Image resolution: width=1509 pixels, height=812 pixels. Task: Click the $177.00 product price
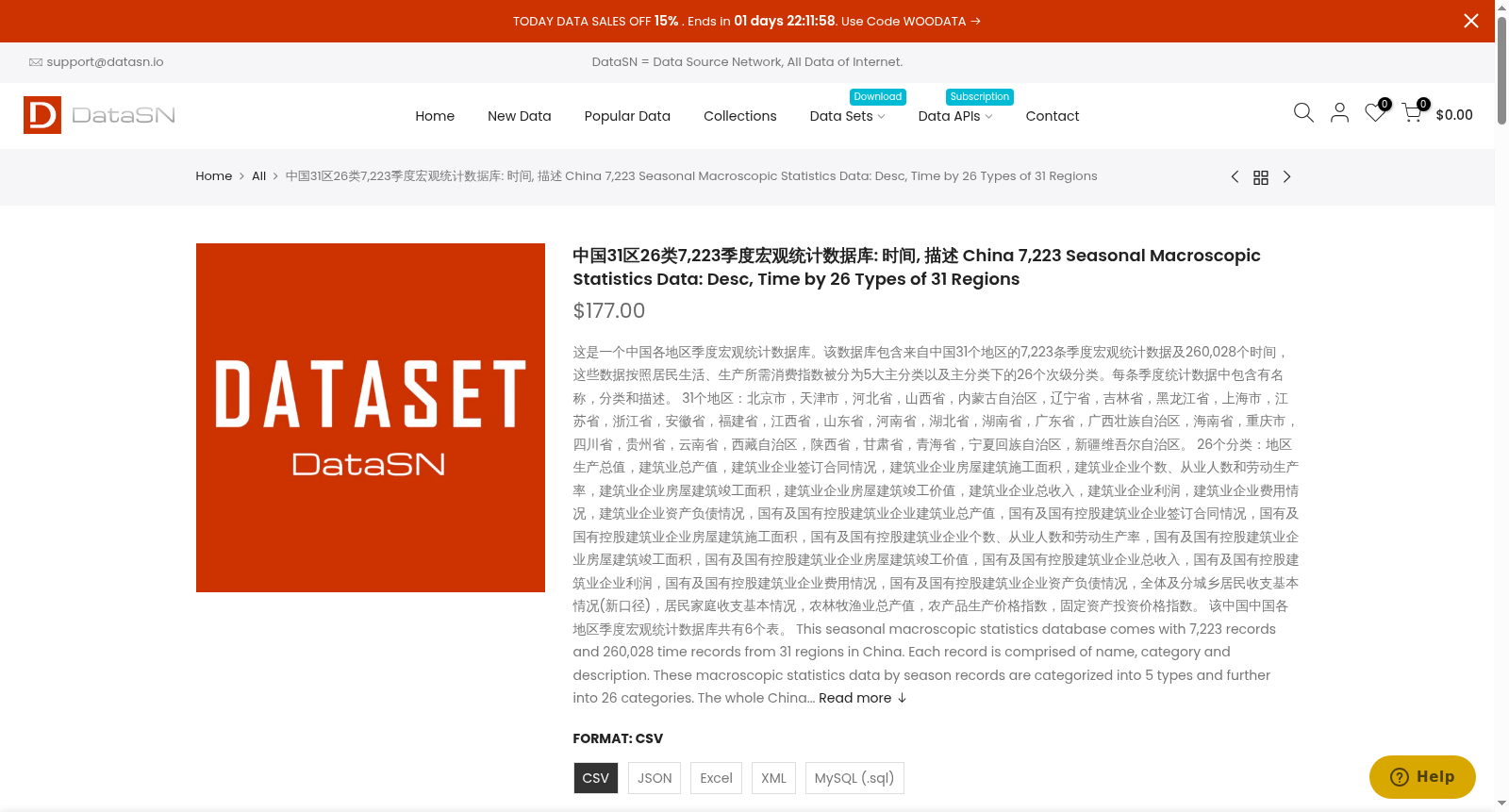tap(609, 311)
